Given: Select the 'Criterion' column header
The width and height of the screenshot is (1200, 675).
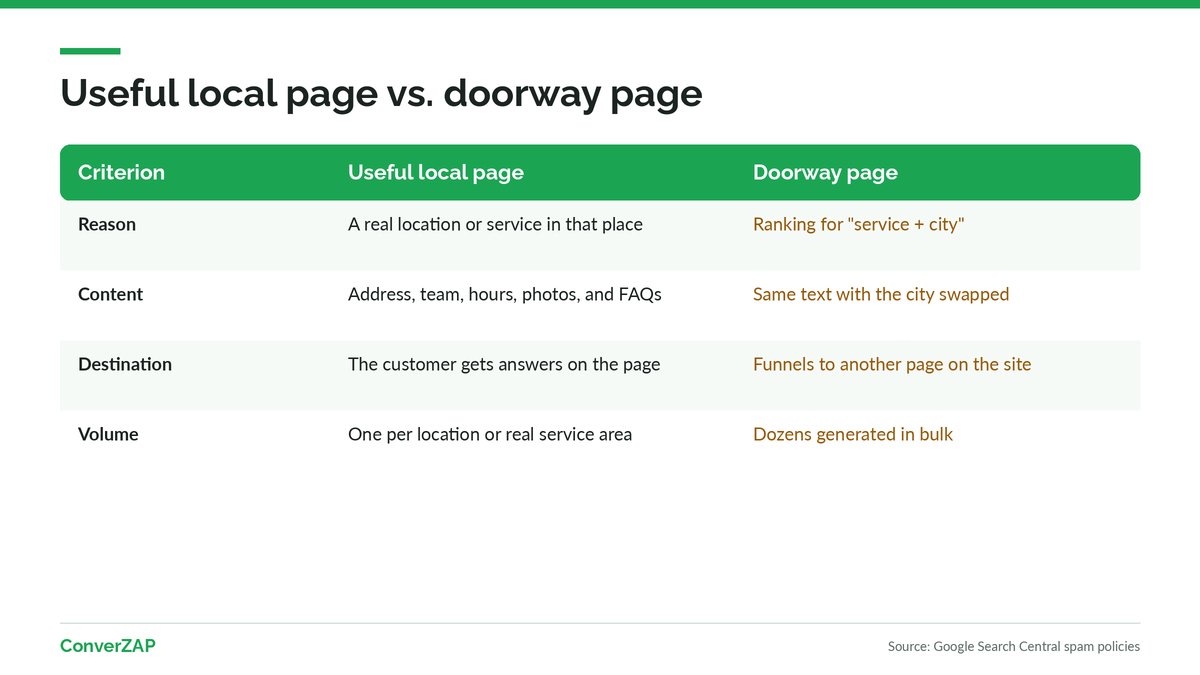Looking at the screenshot, I should 121,172.
